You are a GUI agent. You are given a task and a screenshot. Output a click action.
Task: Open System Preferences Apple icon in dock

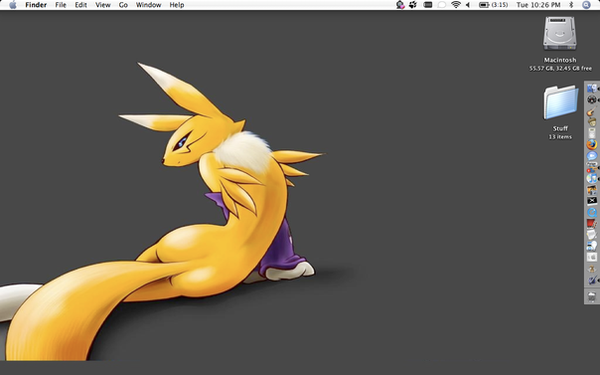tap(592, 257)
